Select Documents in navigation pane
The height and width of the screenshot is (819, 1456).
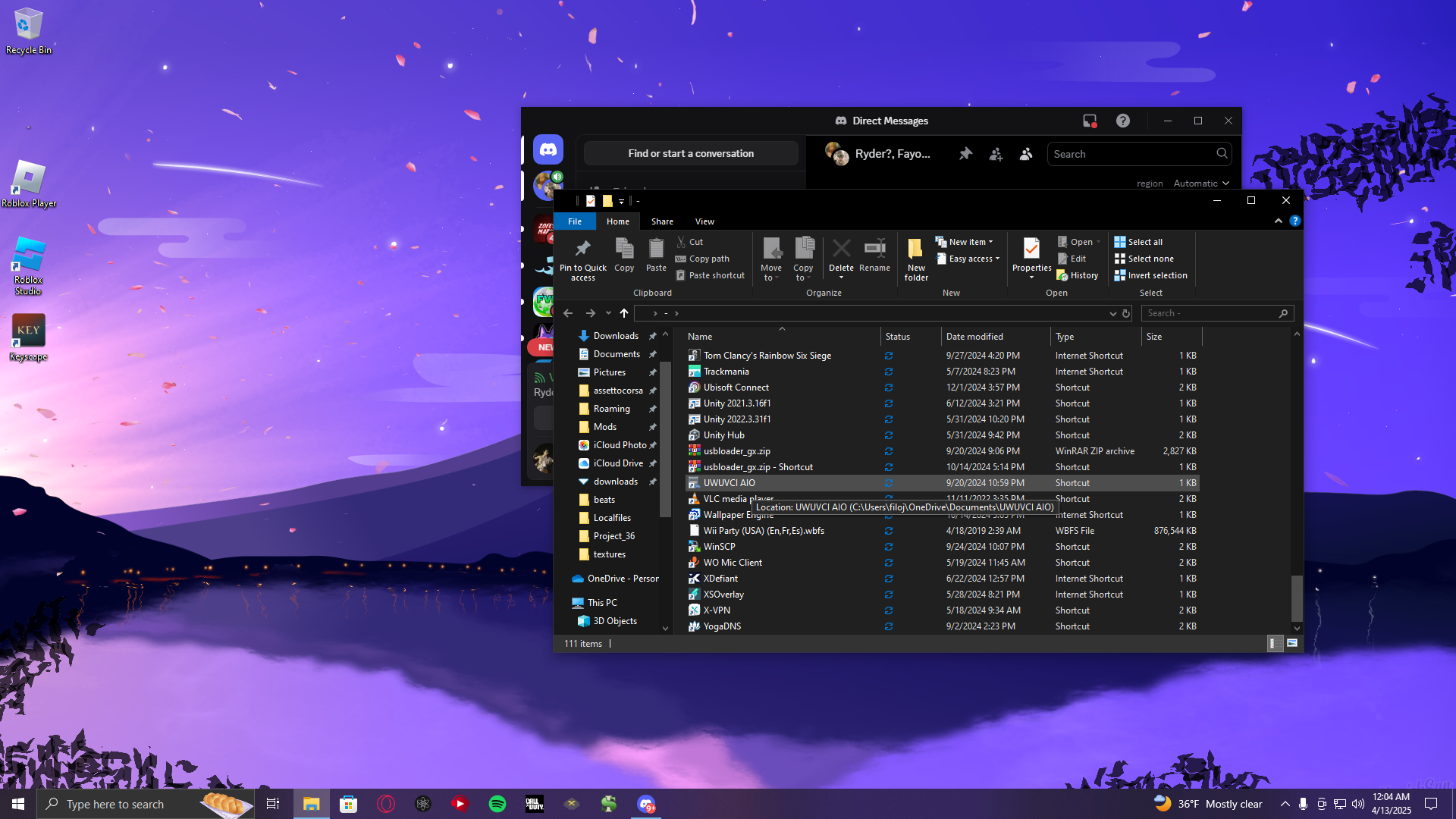(x=617, y=354)
